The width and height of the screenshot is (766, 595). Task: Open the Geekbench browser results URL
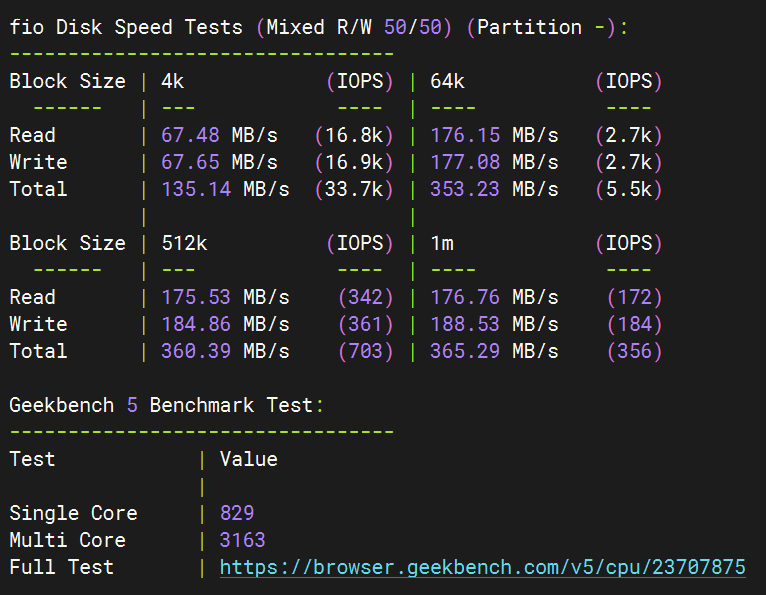(482, 567)
